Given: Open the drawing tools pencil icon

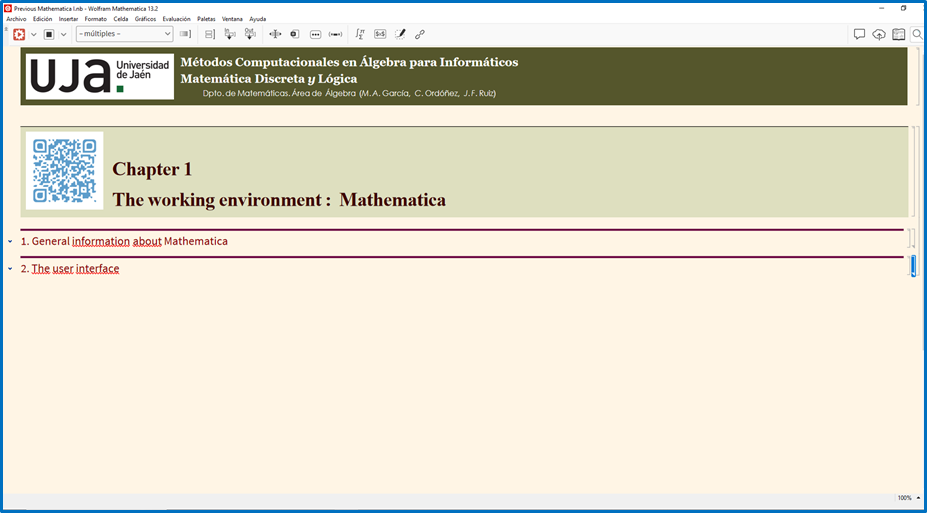Looking at the screenshot, I should point(400,34).
